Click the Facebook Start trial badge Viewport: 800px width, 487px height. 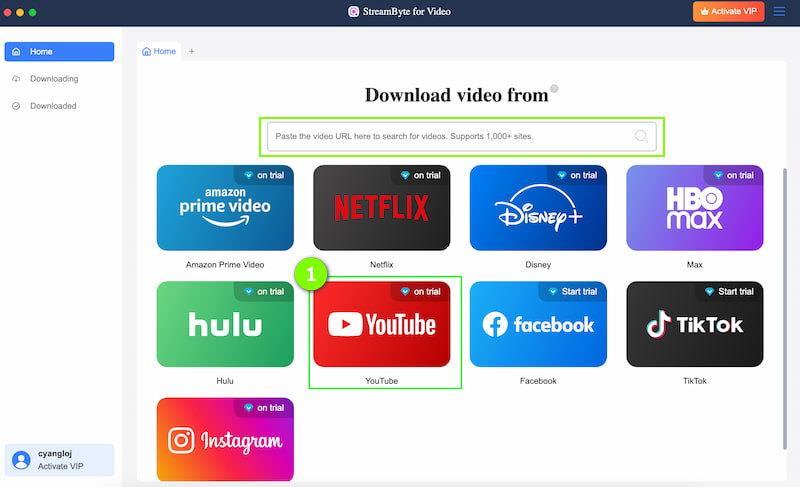[573, 291]
